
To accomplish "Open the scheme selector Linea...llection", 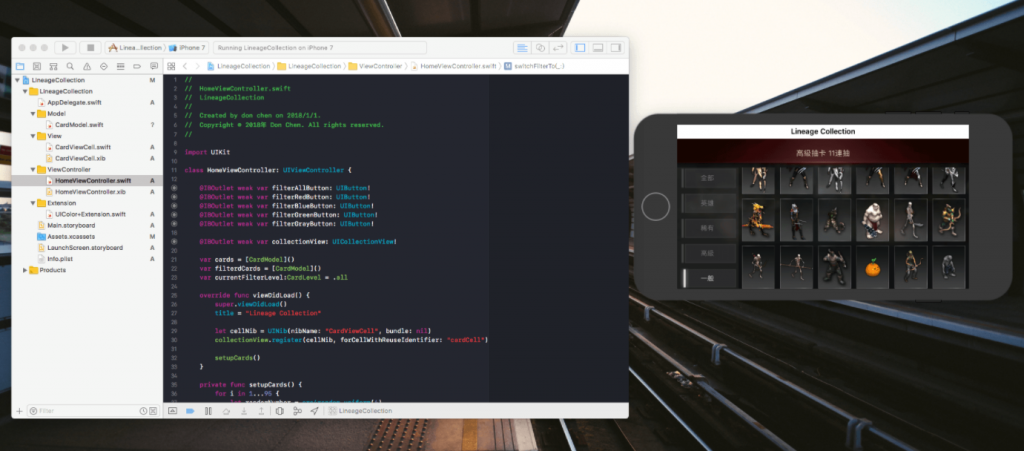I will (x=135, y=48).
